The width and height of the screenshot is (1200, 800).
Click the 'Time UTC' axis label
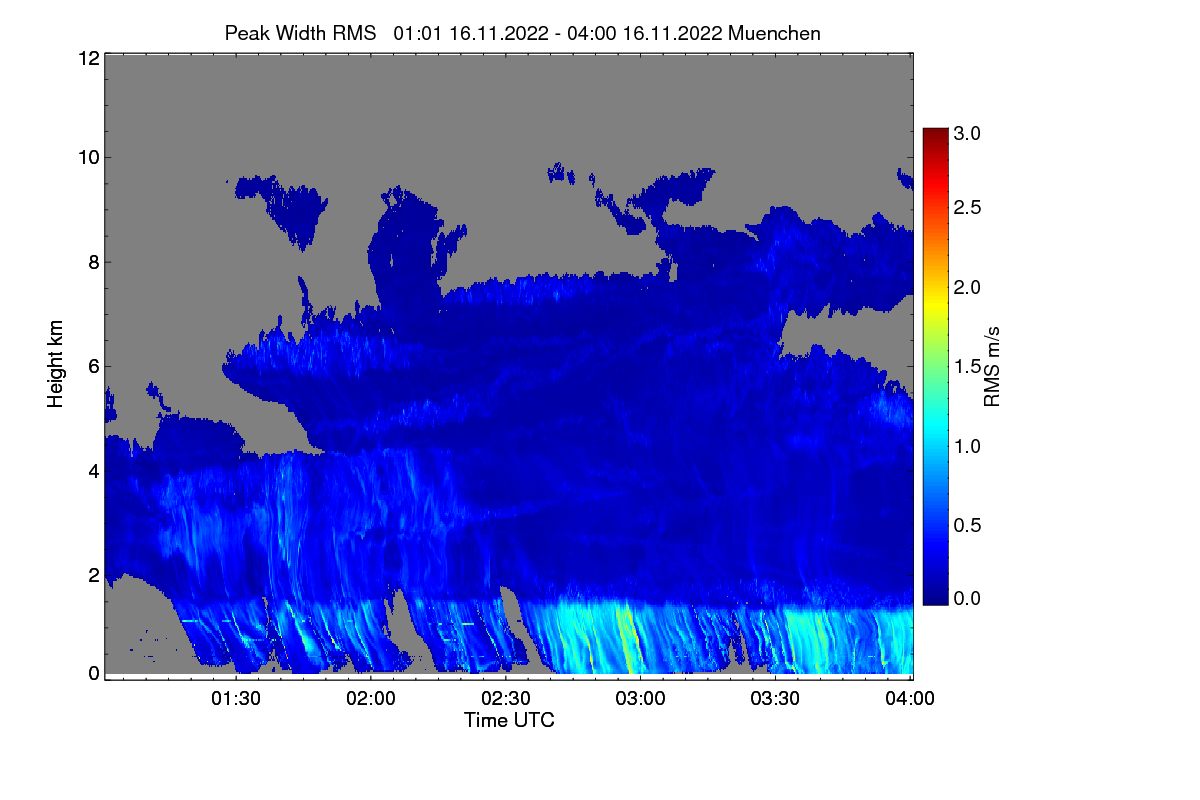(509, 720)
